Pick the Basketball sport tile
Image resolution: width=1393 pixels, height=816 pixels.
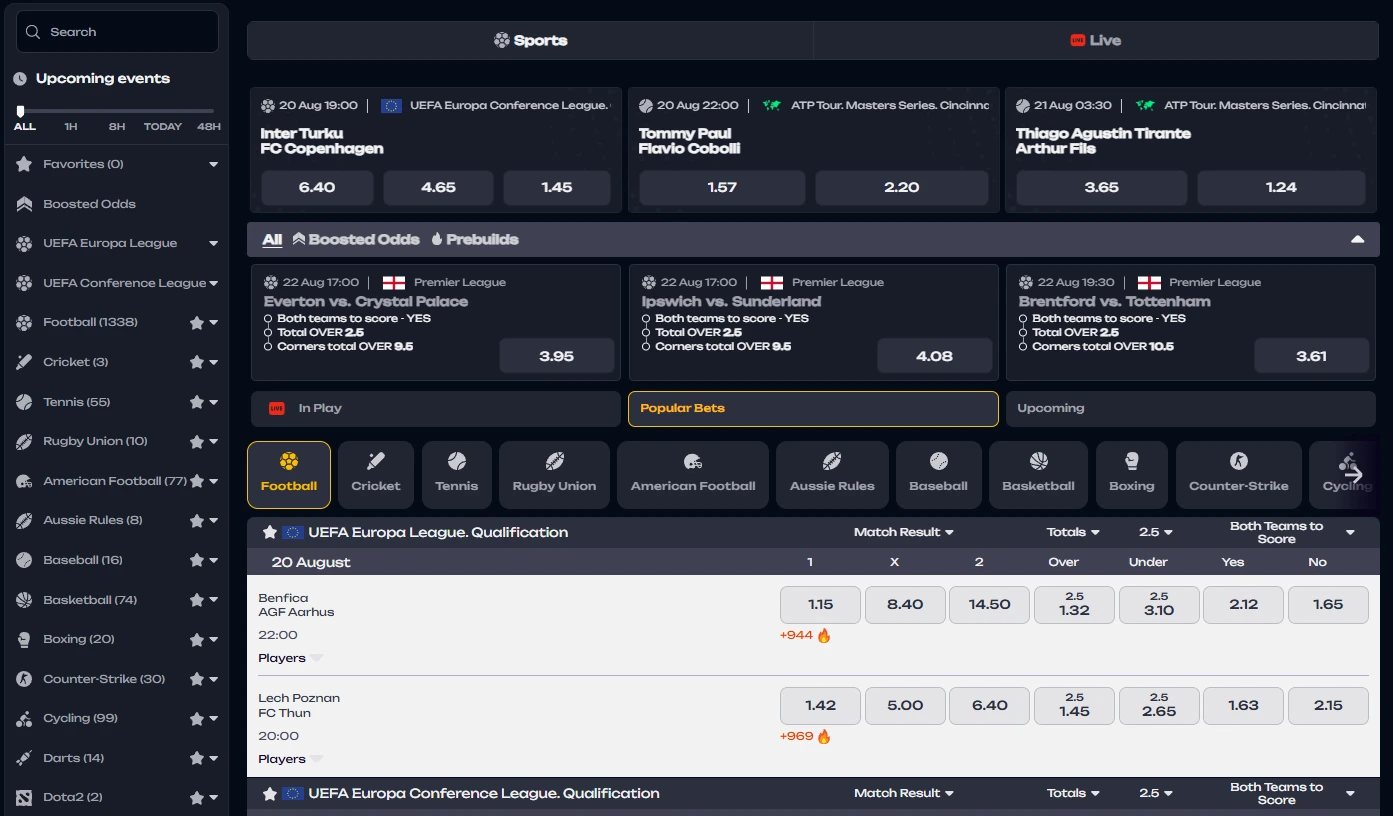pos(1038,475)
